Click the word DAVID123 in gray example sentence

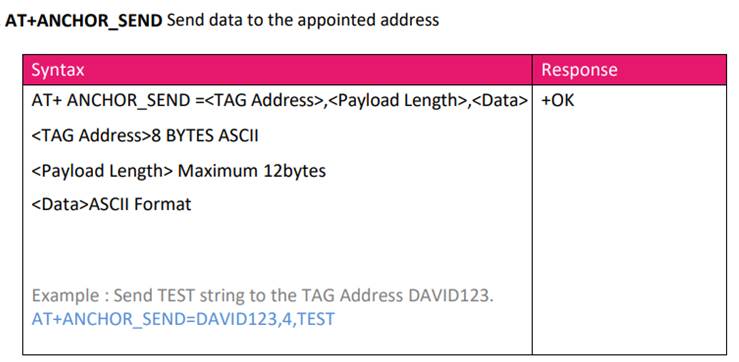[x=455, y=296]
